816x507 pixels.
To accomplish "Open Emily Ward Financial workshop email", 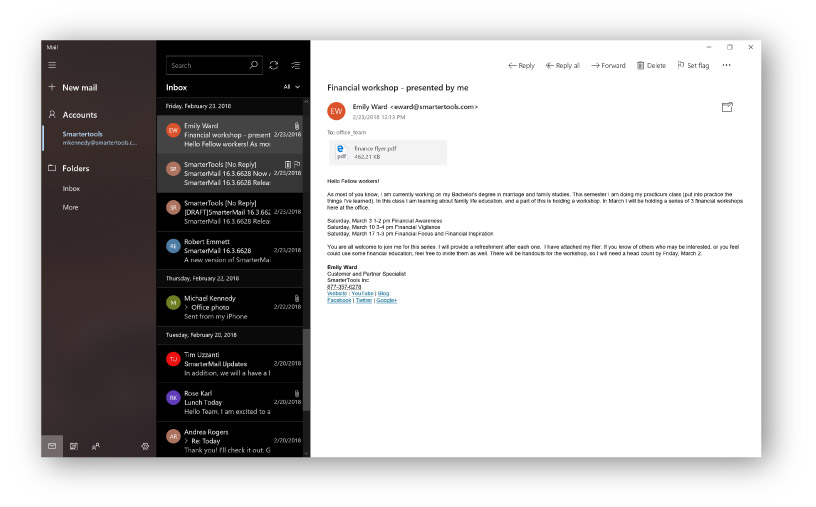I will click(x=230, y=135).
